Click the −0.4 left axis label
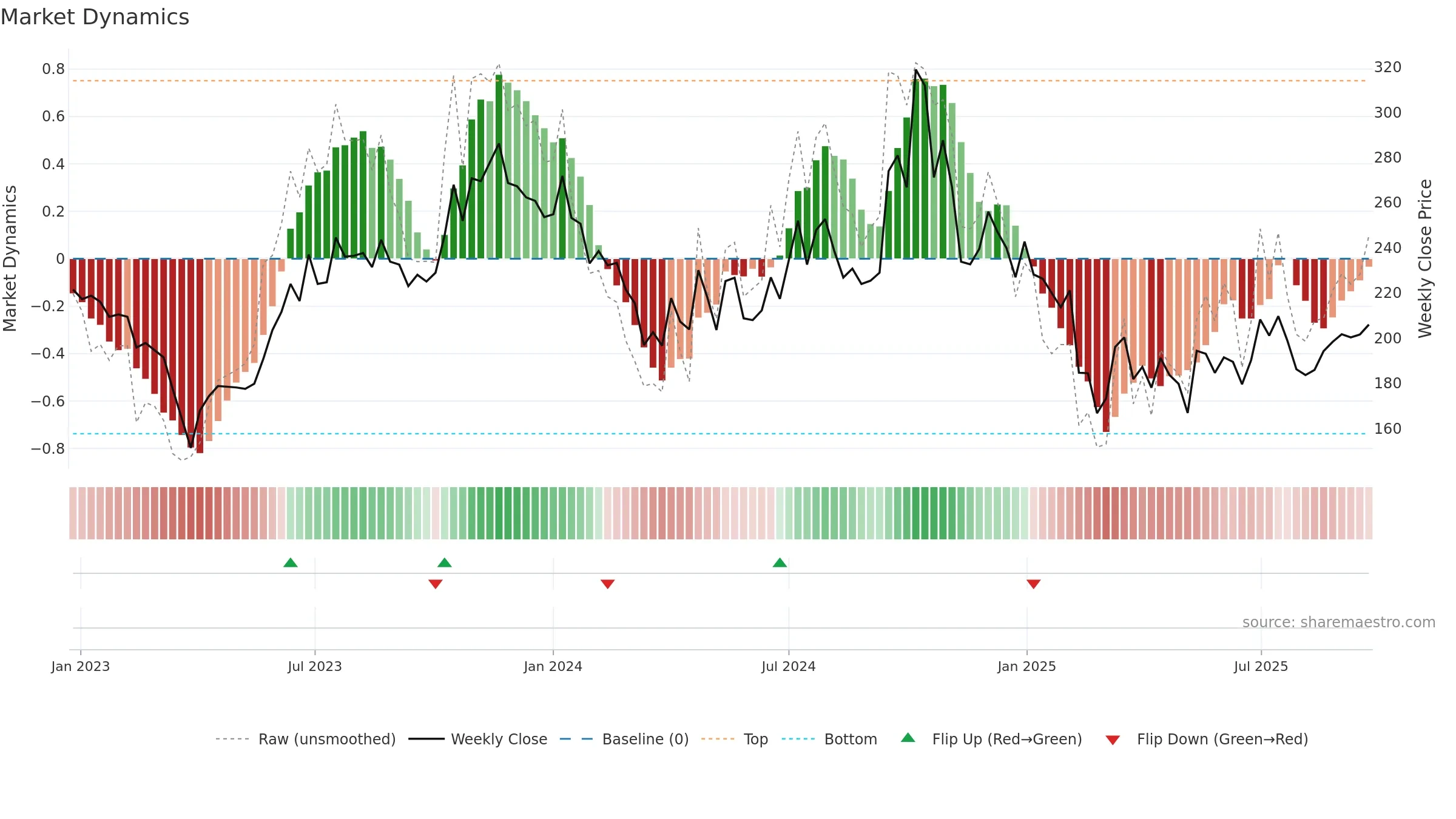Image resolution: width=1456 pixels, height=819 pixels. [x=48, y=354]
